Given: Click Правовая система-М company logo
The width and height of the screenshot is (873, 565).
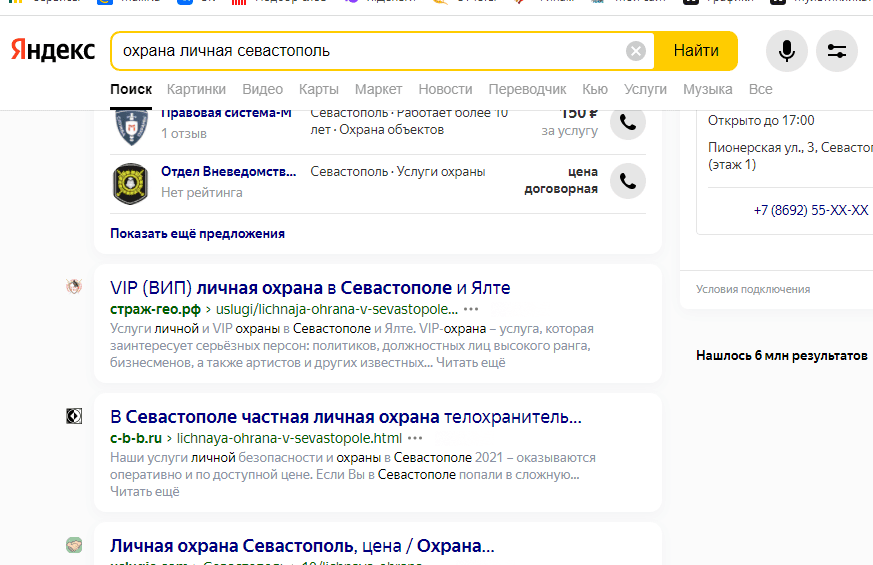Looking at the screenshot, I should pyautogui.click(x=131, y=124).
